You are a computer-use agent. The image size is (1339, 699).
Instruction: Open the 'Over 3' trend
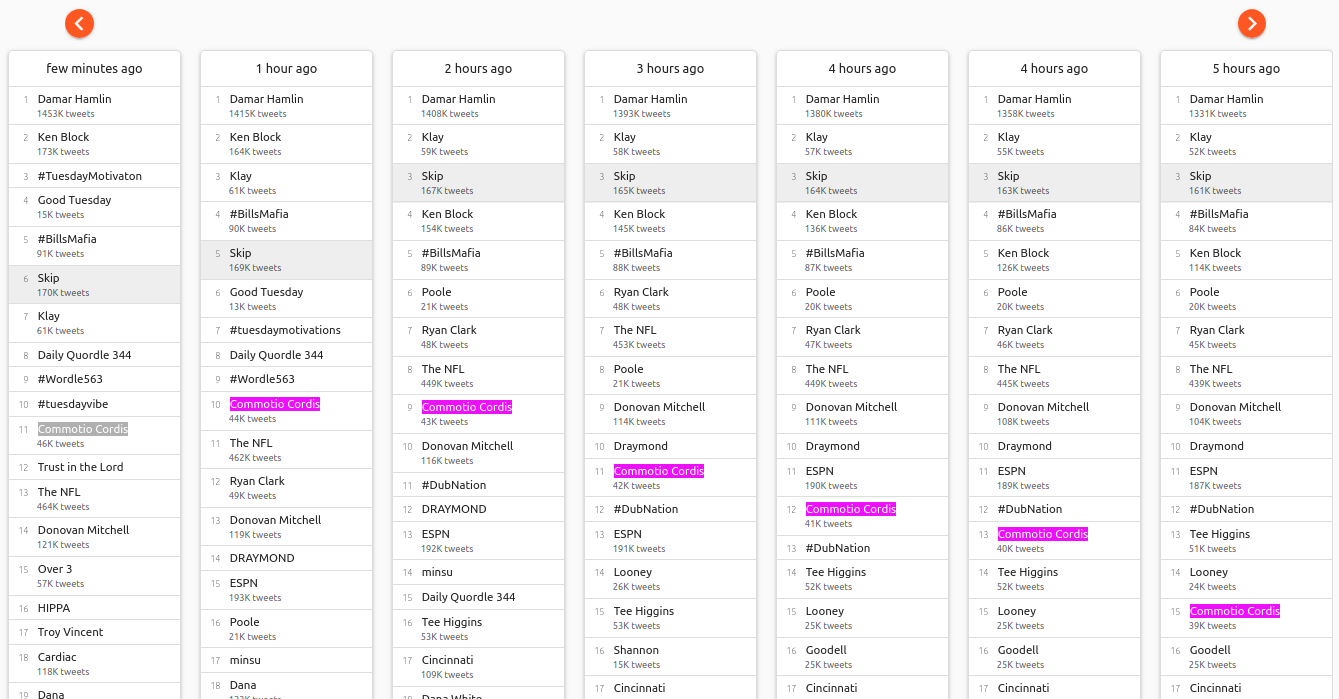coord(95,576)
